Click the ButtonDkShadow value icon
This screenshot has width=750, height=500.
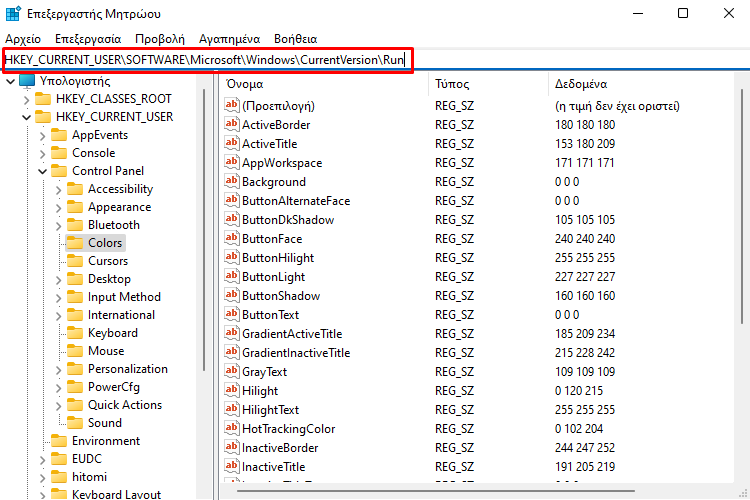point(232,219)
